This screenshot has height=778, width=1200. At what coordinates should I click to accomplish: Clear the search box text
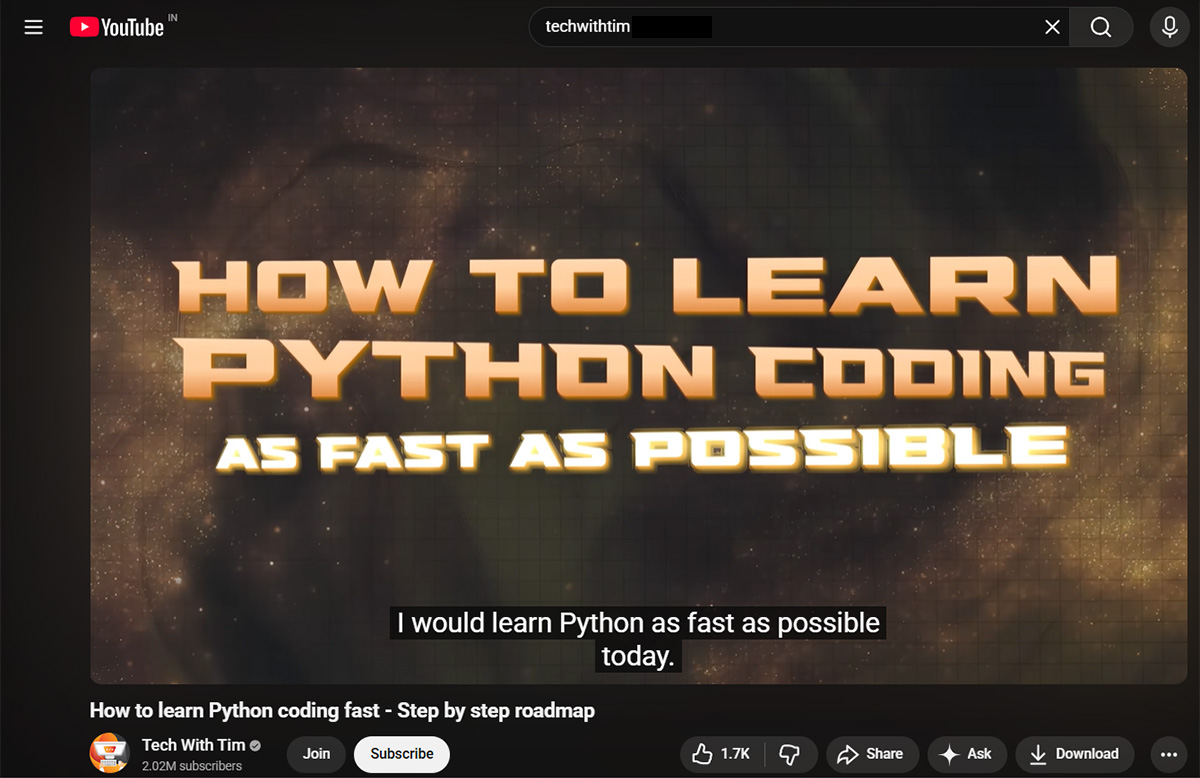coord(1052,27)
